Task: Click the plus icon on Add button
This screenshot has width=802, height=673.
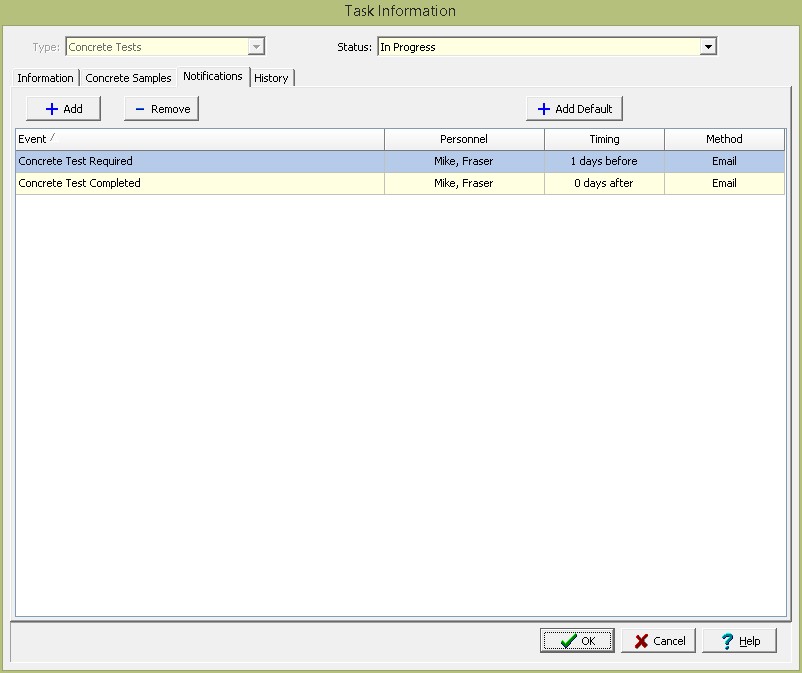Action: click(x=52, y=109)
